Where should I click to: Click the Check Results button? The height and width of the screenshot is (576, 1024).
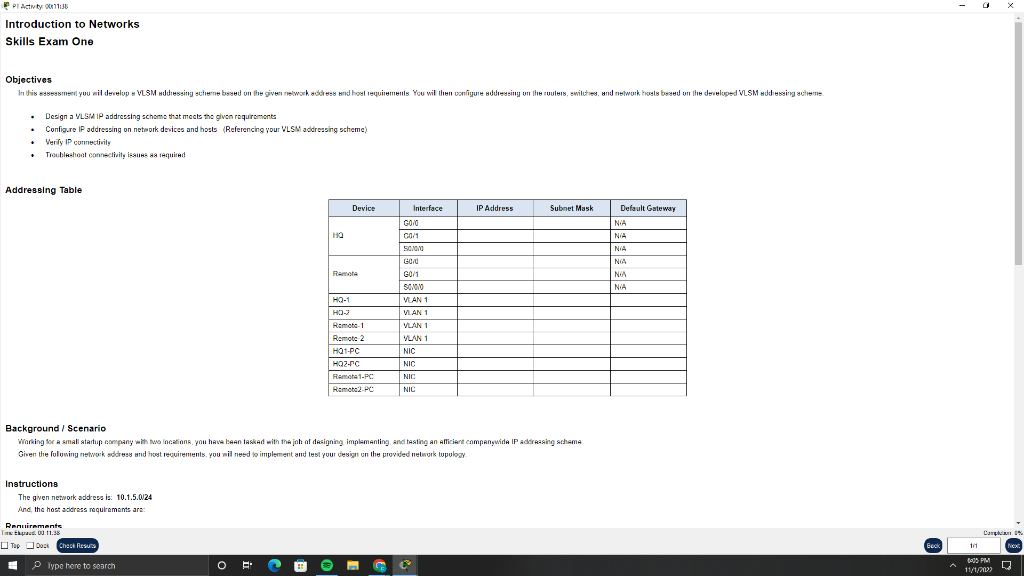coord(77,546)
